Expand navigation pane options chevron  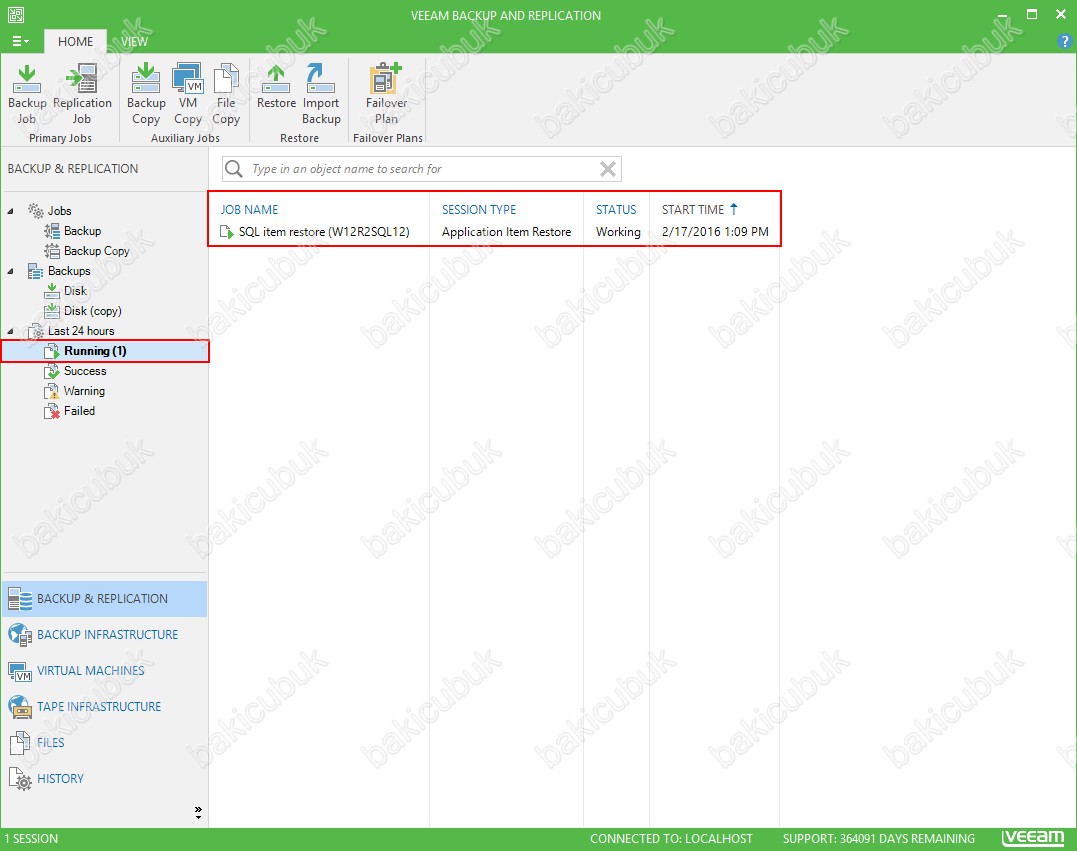pos(198,813)
